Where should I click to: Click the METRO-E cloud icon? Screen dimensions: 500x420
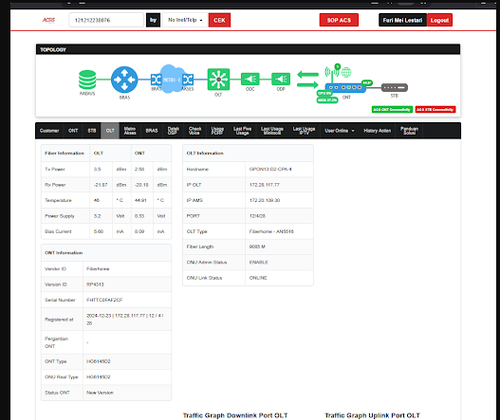pos(172,79)
